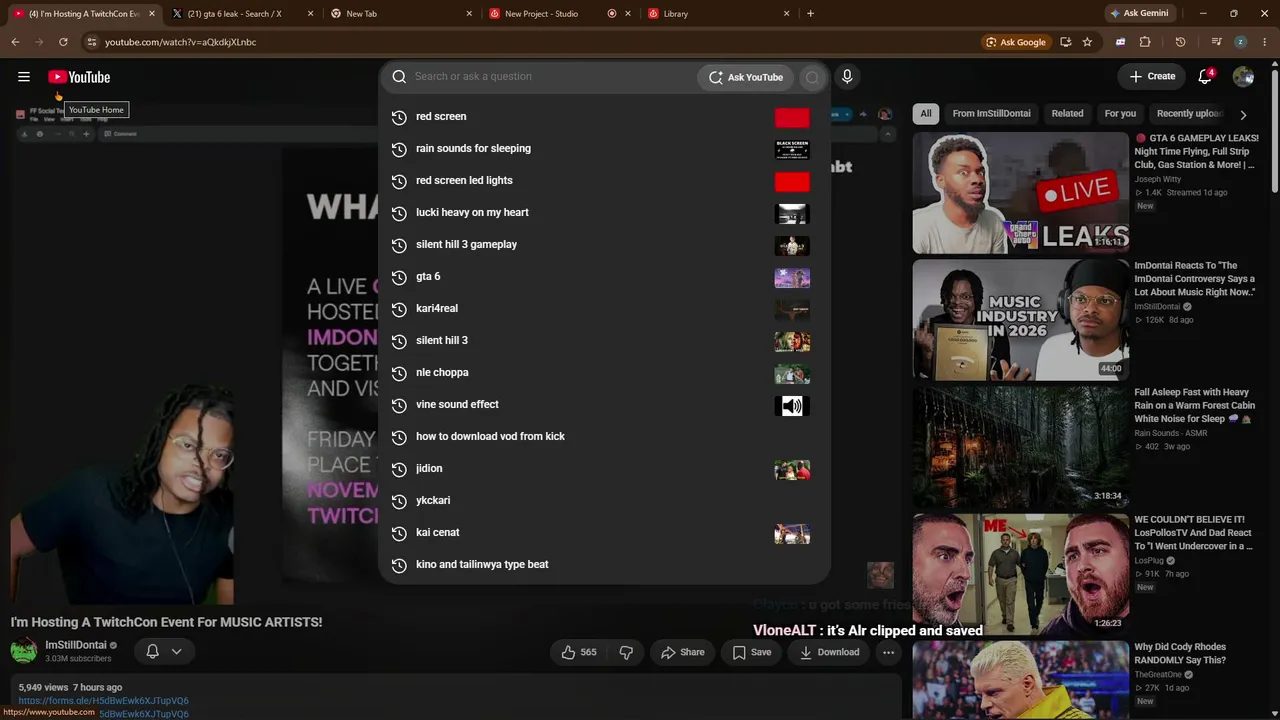This screenshot has width=1280, height=720.
Task: Open the forms.gle link in description
Action: coord(103,701)
